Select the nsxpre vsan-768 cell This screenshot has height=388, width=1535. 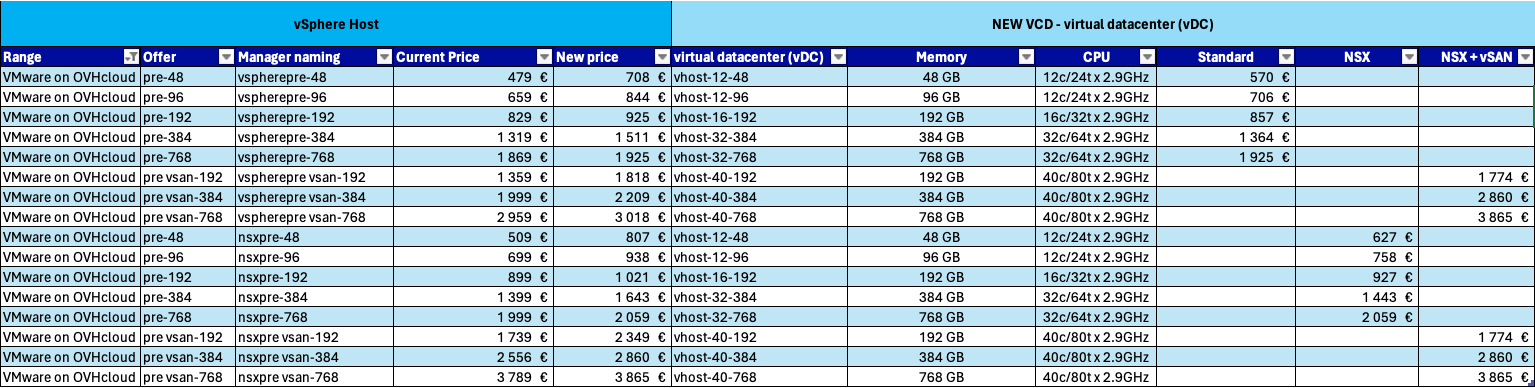click(x=314, y=377)
